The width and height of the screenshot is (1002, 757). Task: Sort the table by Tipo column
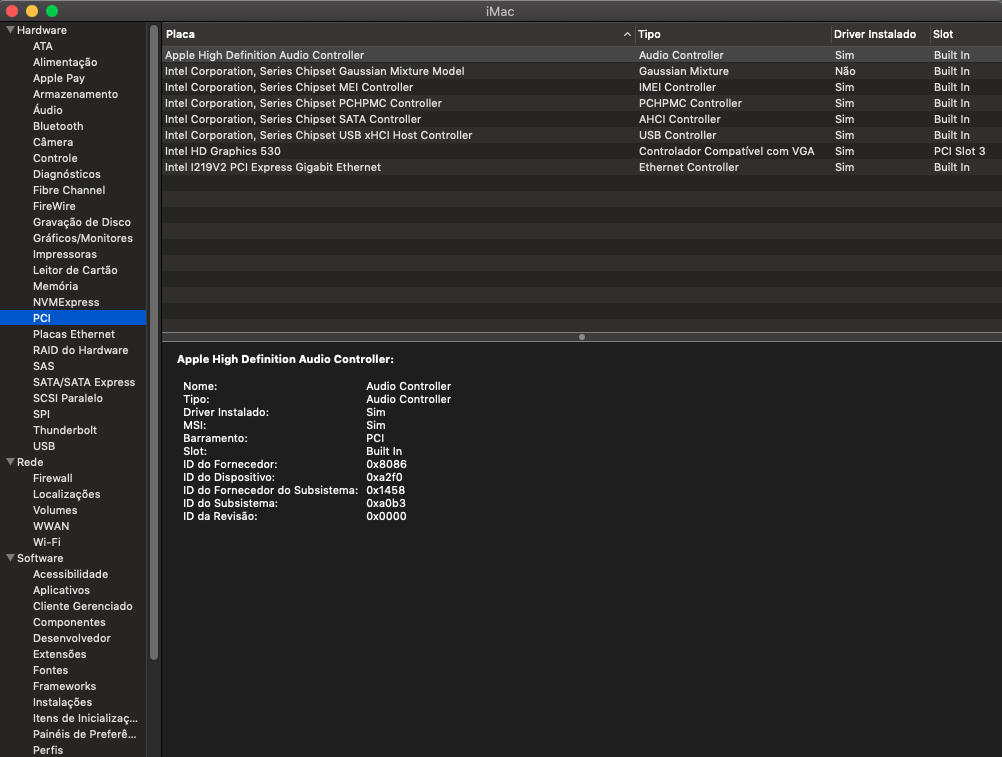coord(730,34)
